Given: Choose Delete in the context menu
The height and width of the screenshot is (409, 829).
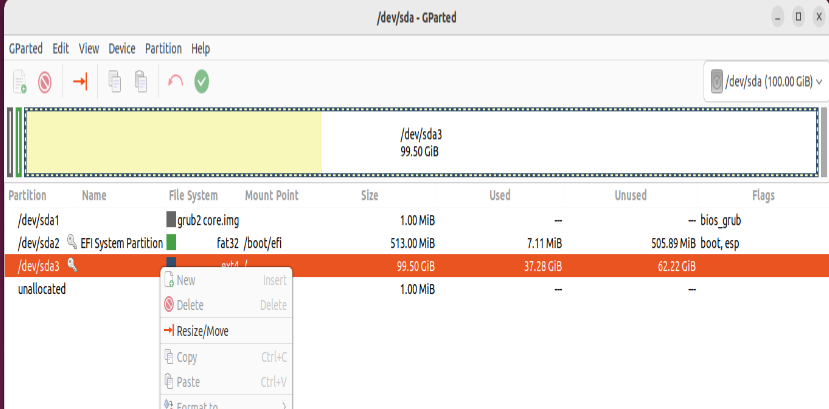Looking at the screenshot, I should (x=226, y=305).
